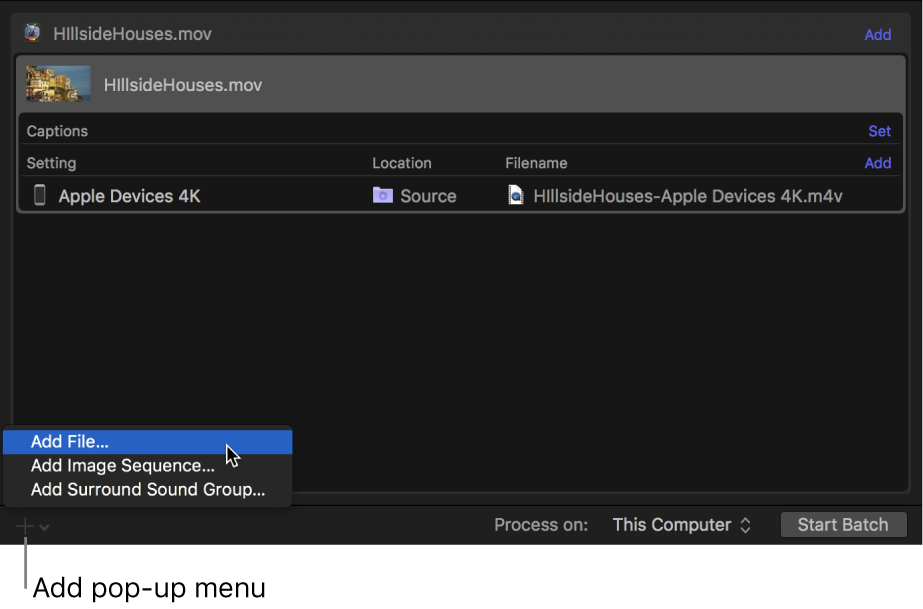The height and width of the screenshot is (609, 923).
Task: Choose Add File… from the menu
Action: pyautogui.click(x=70, y=441)
